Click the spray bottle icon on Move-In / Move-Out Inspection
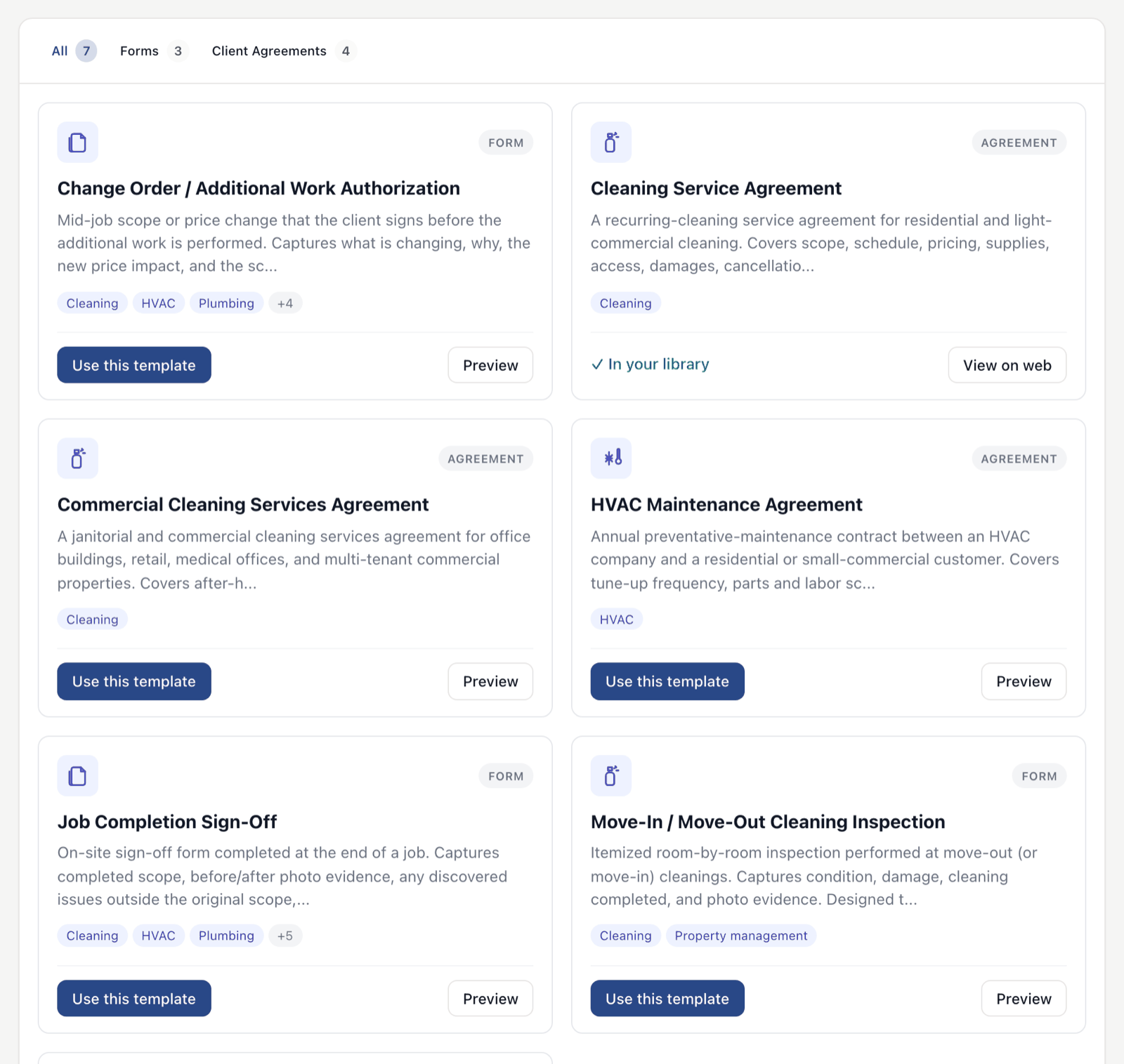 [x=611, y=776]
